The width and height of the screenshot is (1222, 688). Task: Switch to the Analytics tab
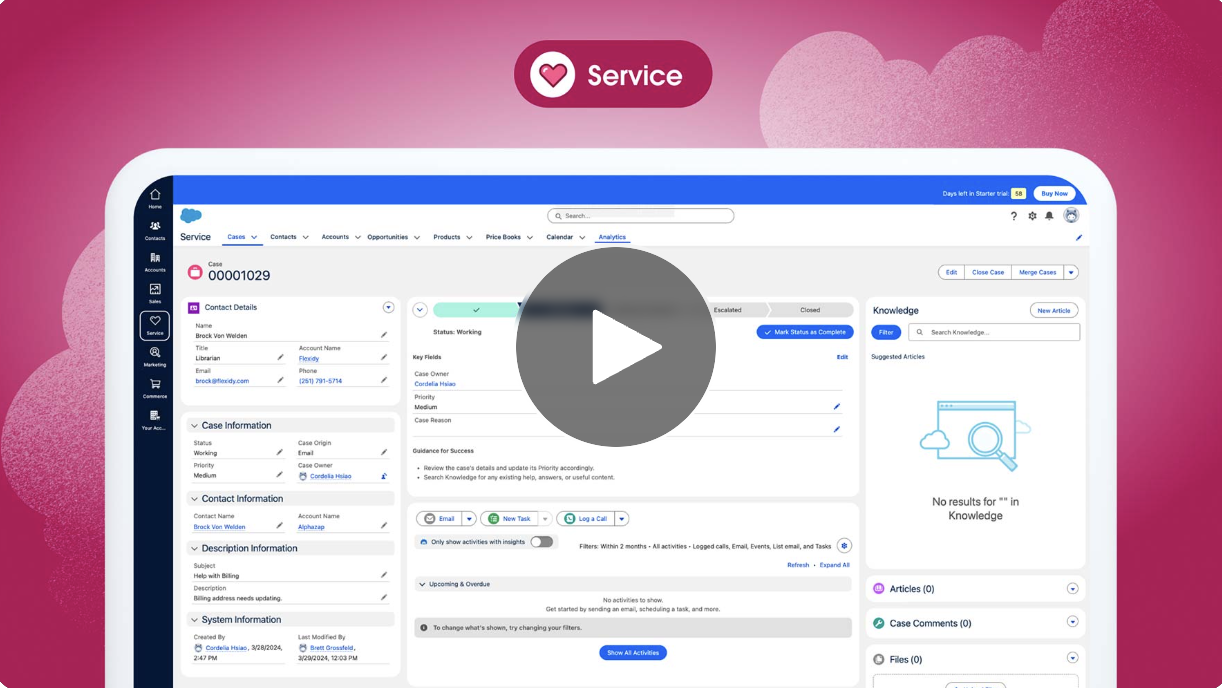click(612, 238)
